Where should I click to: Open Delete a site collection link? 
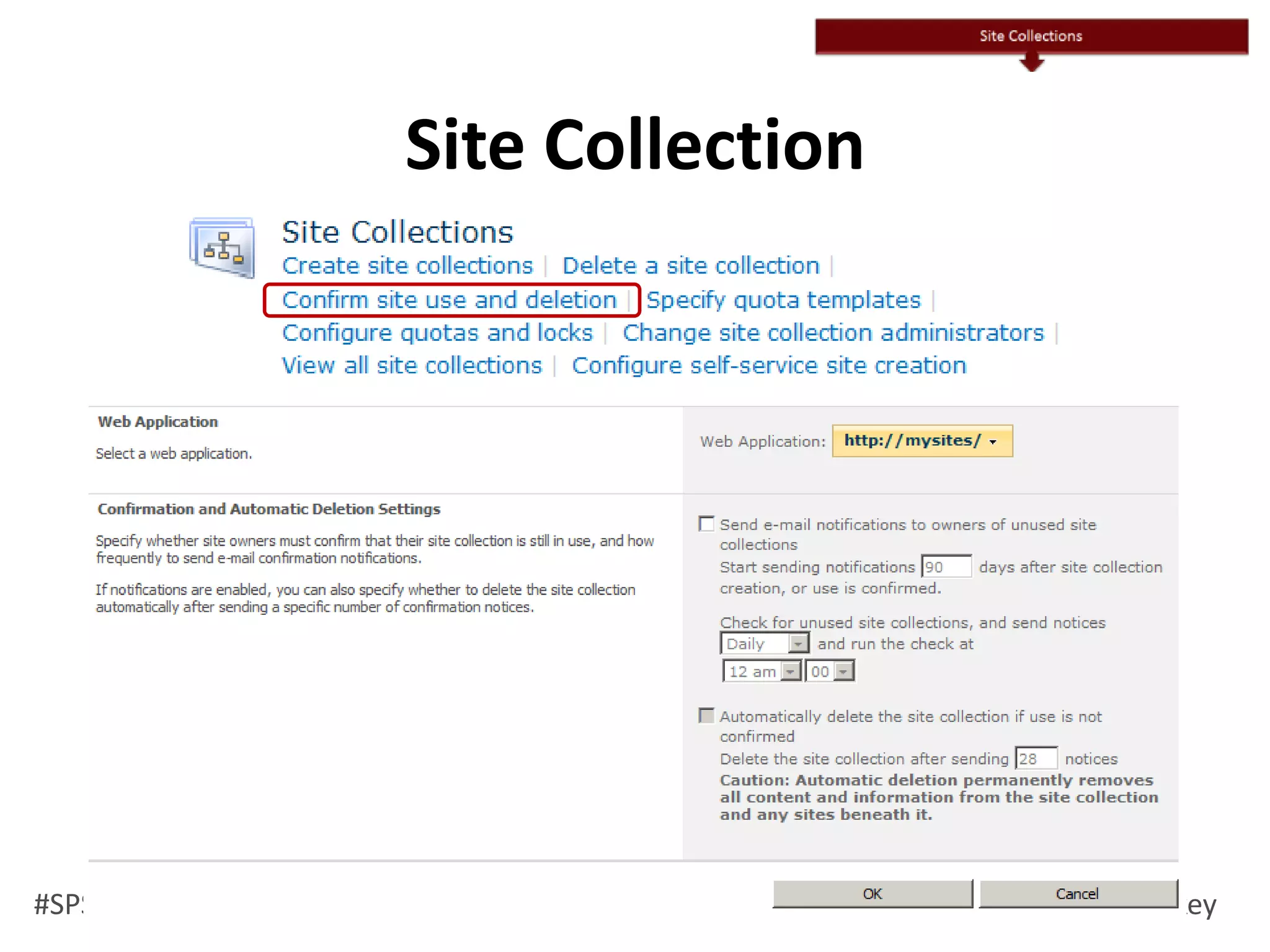[691, 266]
